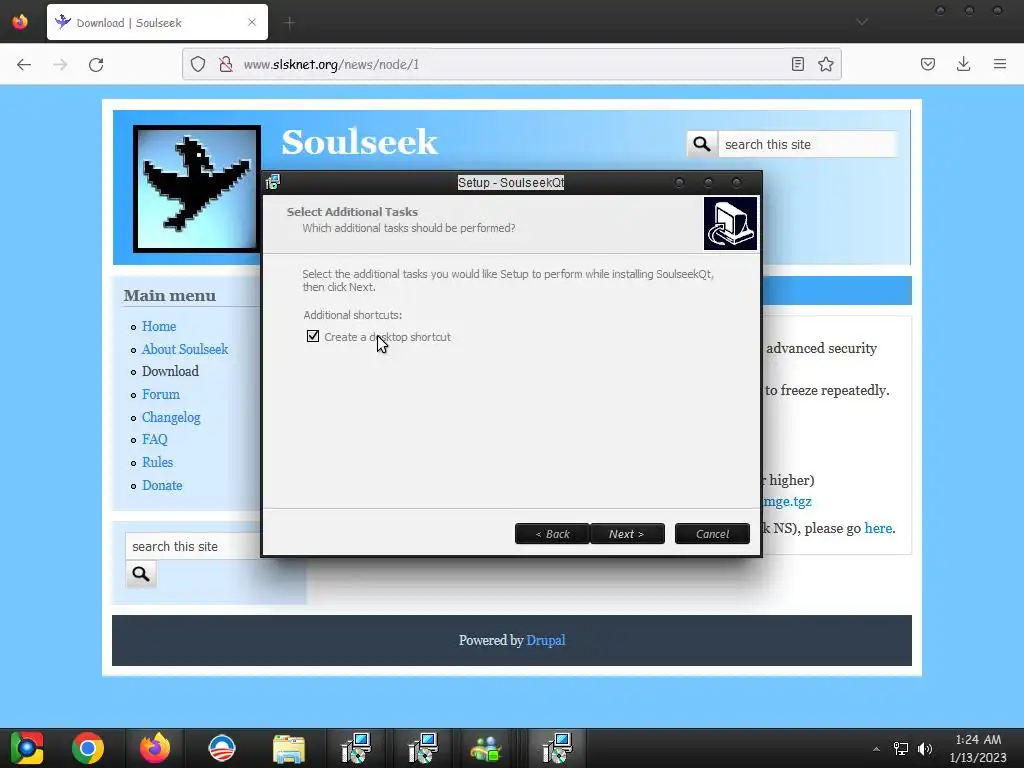Open the Donate link
Image resolution: width=1024 pixels, height=768 pixels.
coord(162,485)
